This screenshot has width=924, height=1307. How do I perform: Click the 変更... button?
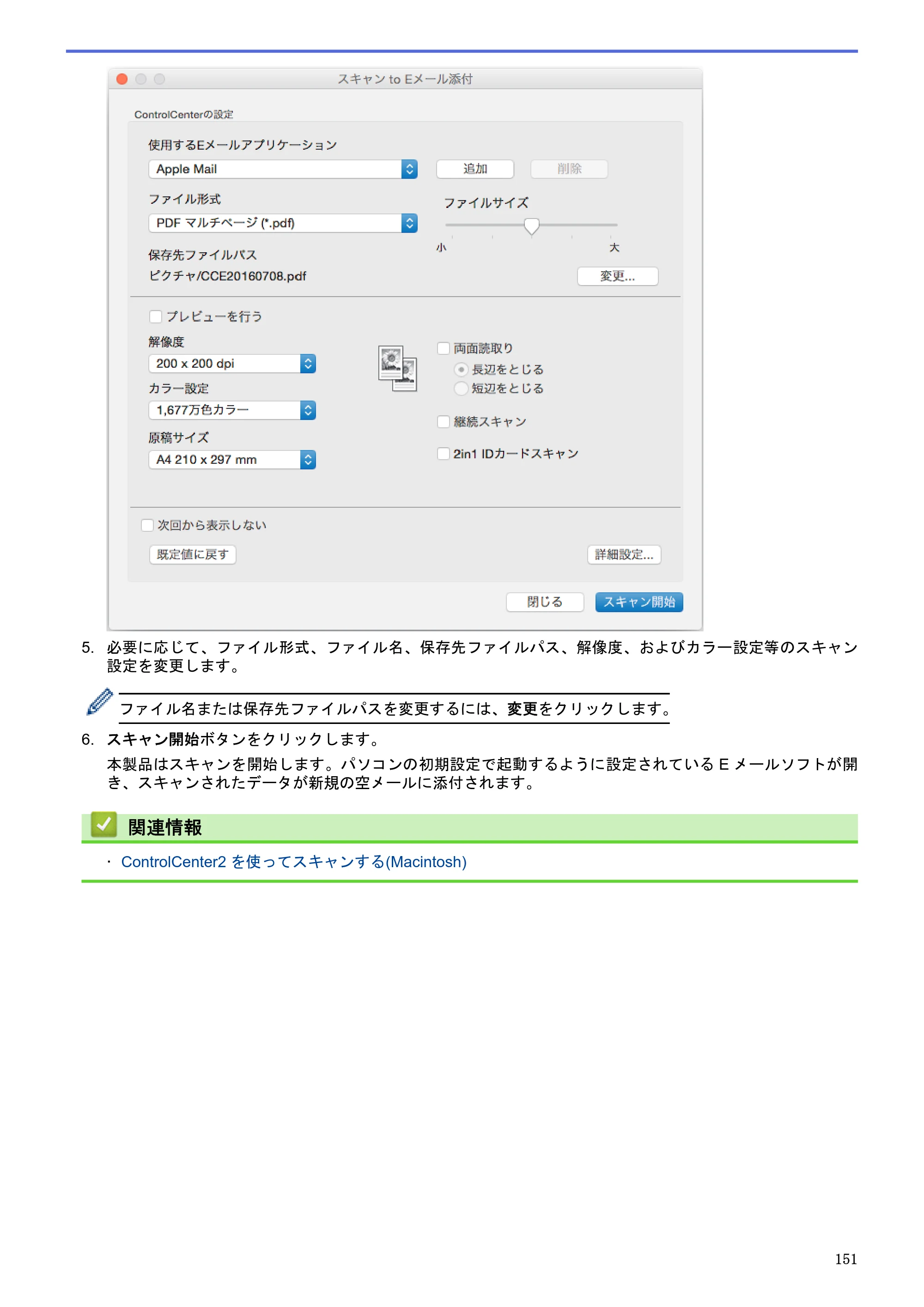618,276
